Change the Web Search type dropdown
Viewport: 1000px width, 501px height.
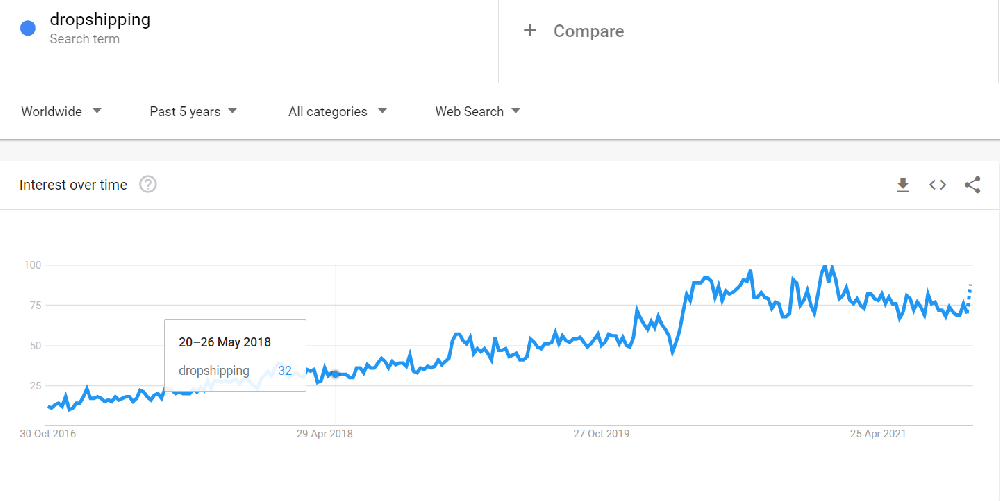pyautogui.click(x=478, y=112)
